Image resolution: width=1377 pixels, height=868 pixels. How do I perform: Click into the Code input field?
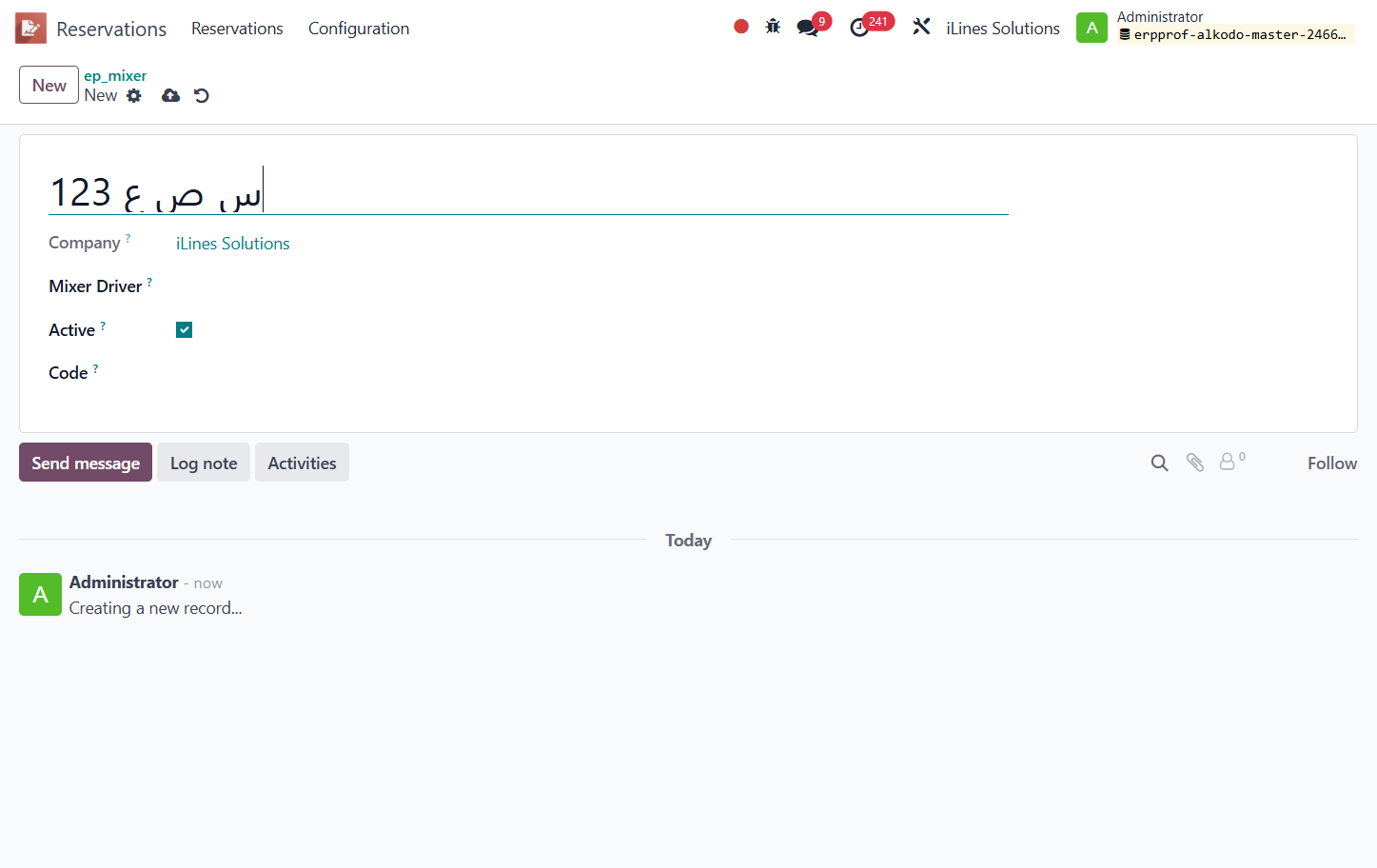[590, 373]
